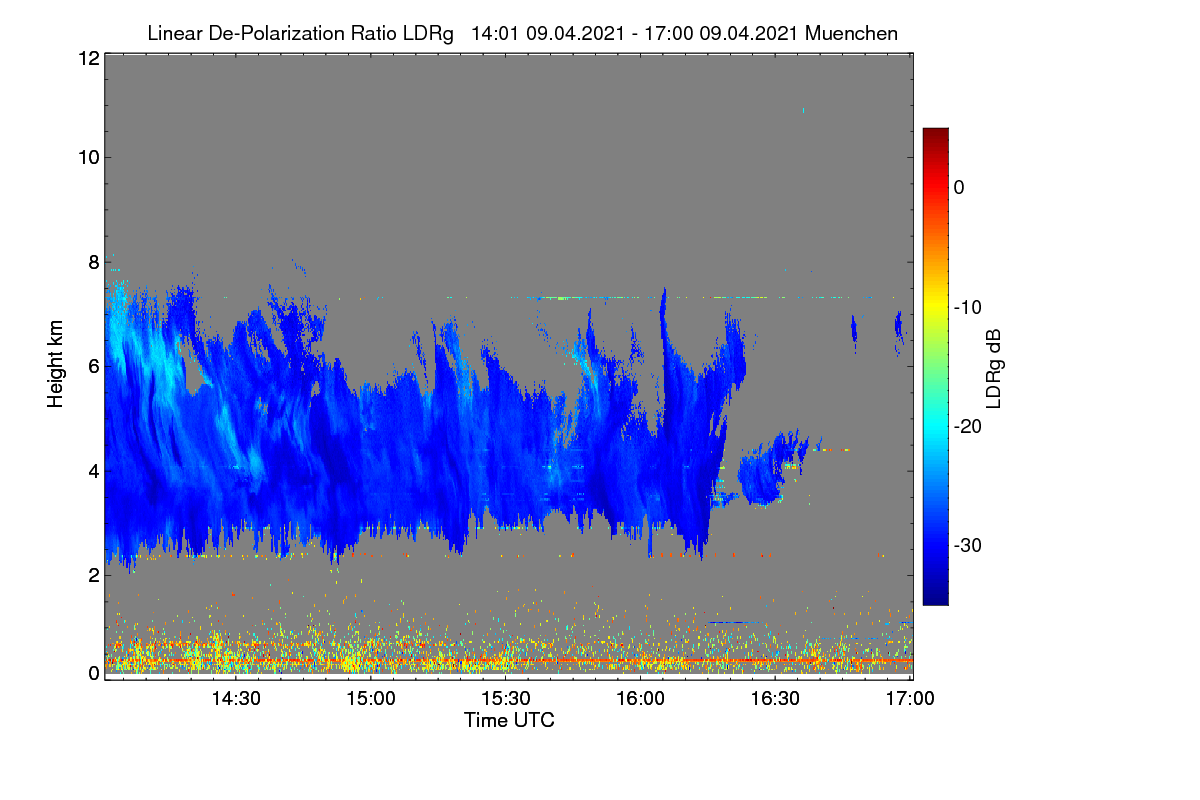Viewport: 1200px width, 800px height.
Task: Click the 'Time UTC' x-axis label
Action: (x=509, y=720)
